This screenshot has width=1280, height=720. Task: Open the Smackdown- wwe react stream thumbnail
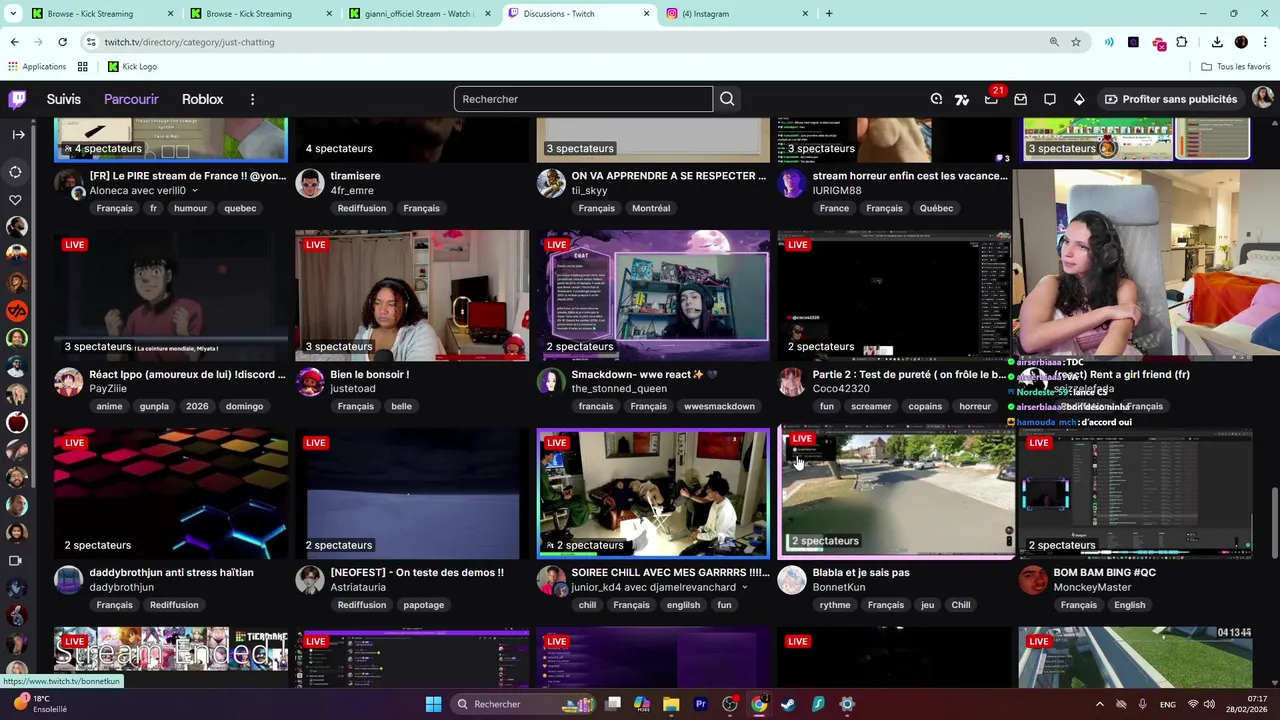coord(653,295)
